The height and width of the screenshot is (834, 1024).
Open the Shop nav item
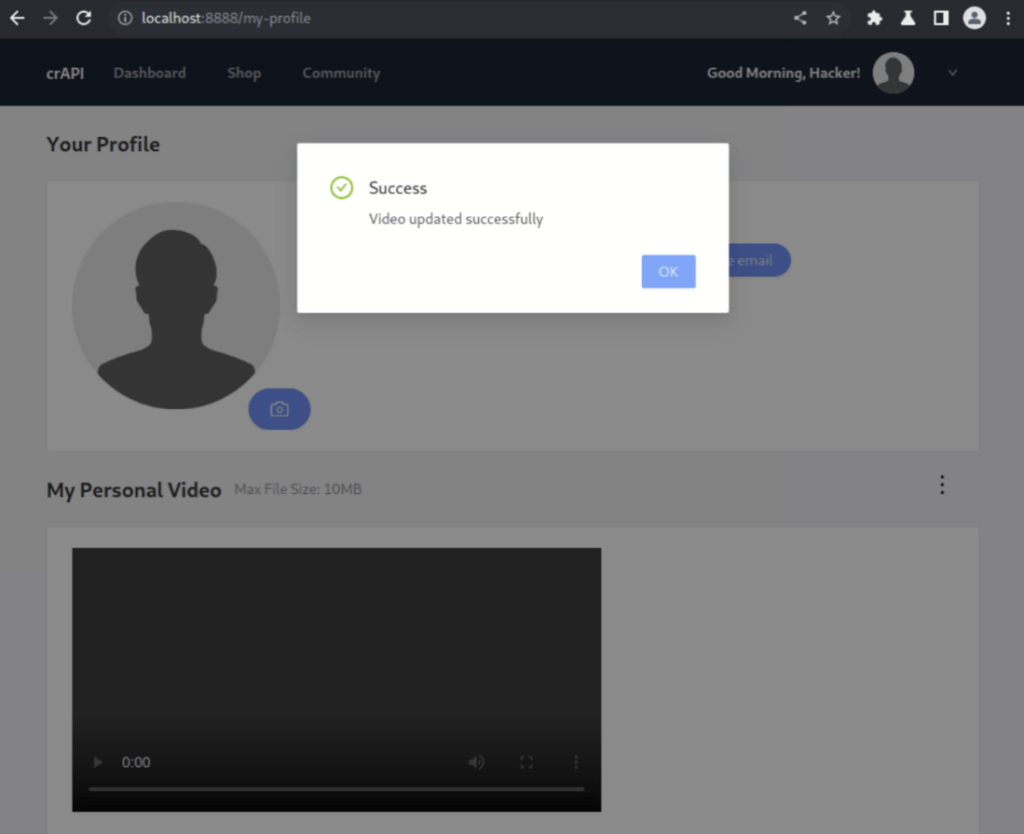click(x=243, y=73)
